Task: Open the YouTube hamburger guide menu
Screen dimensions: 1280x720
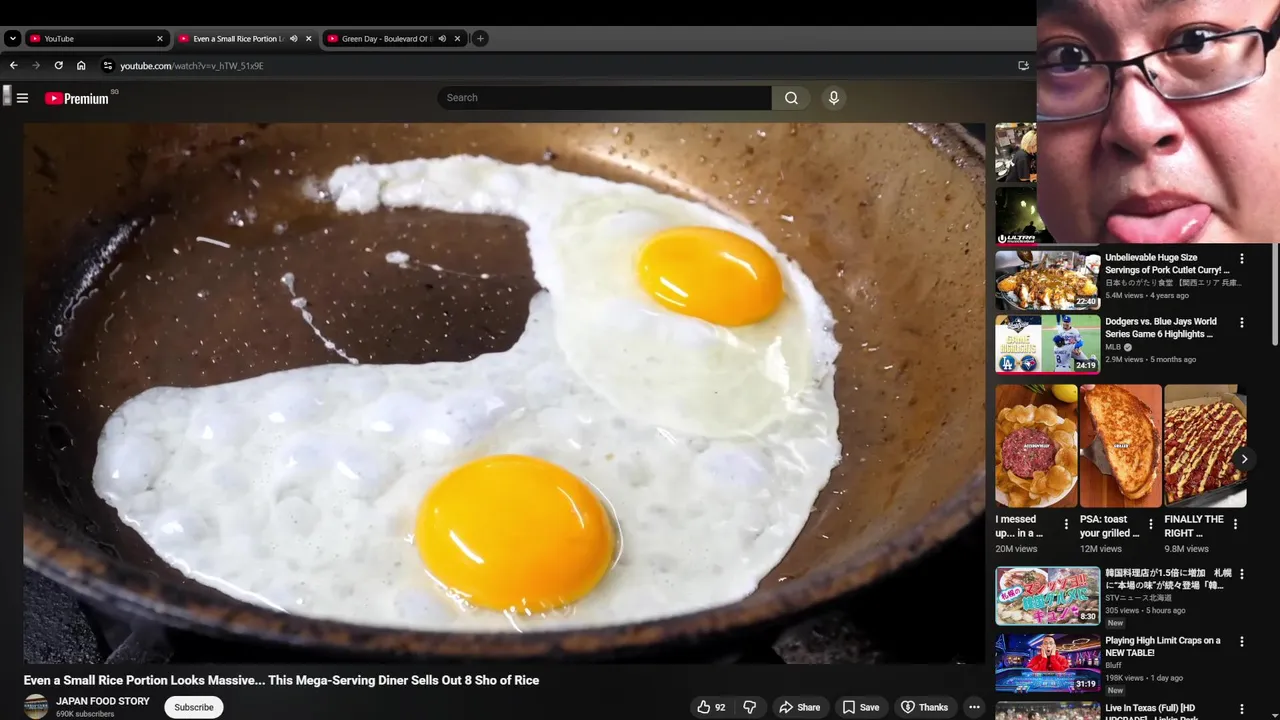Action: tap(22, 98)
